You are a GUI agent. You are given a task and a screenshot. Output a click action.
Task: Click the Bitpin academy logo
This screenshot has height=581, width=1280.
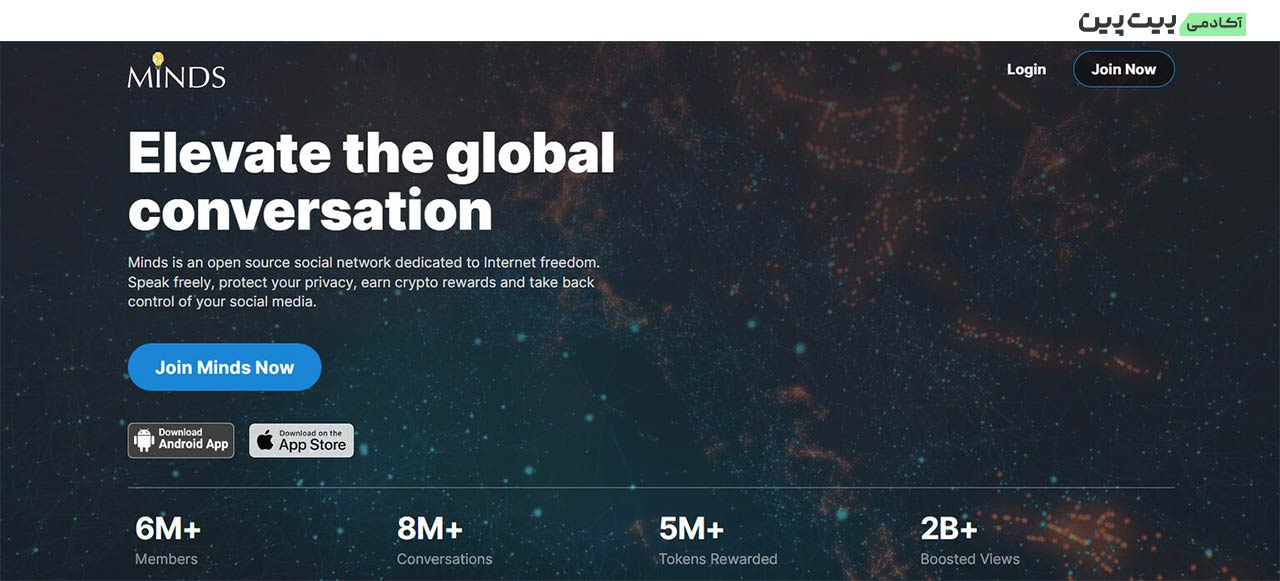click(1162, 22)
